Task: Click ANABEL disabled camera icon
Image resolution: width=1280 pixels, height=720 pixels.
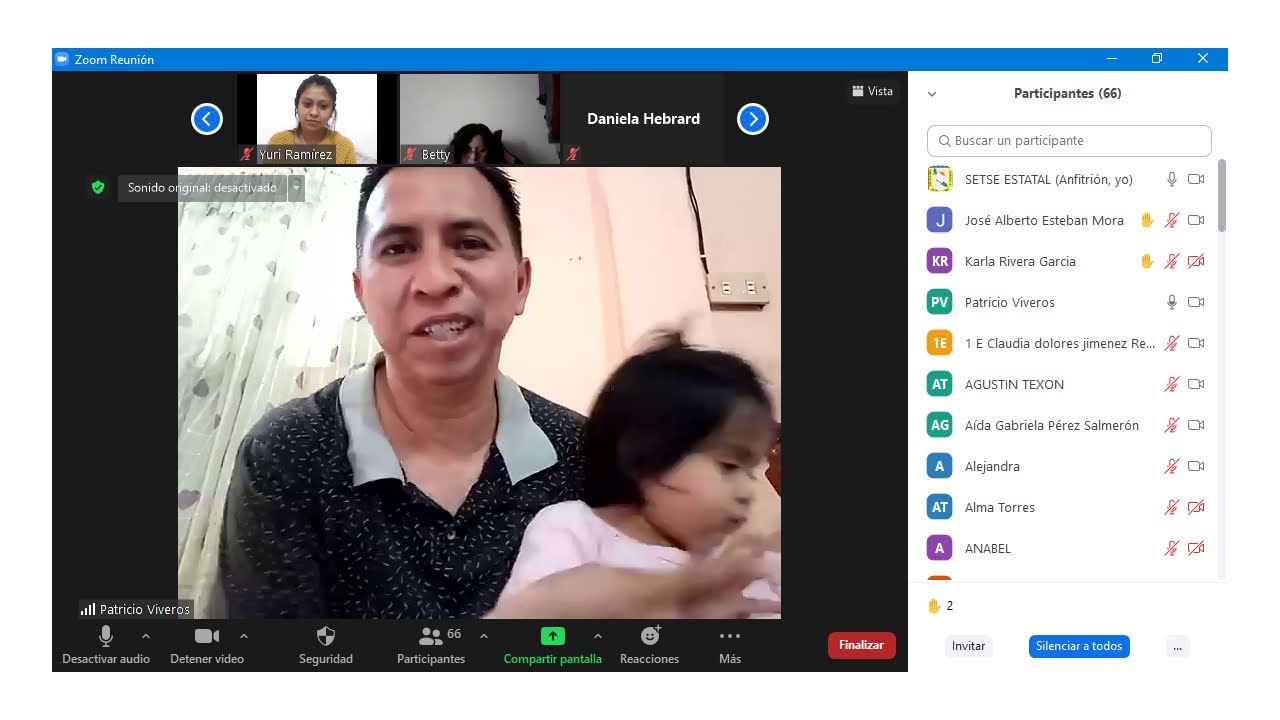Action: [1196, 548]
